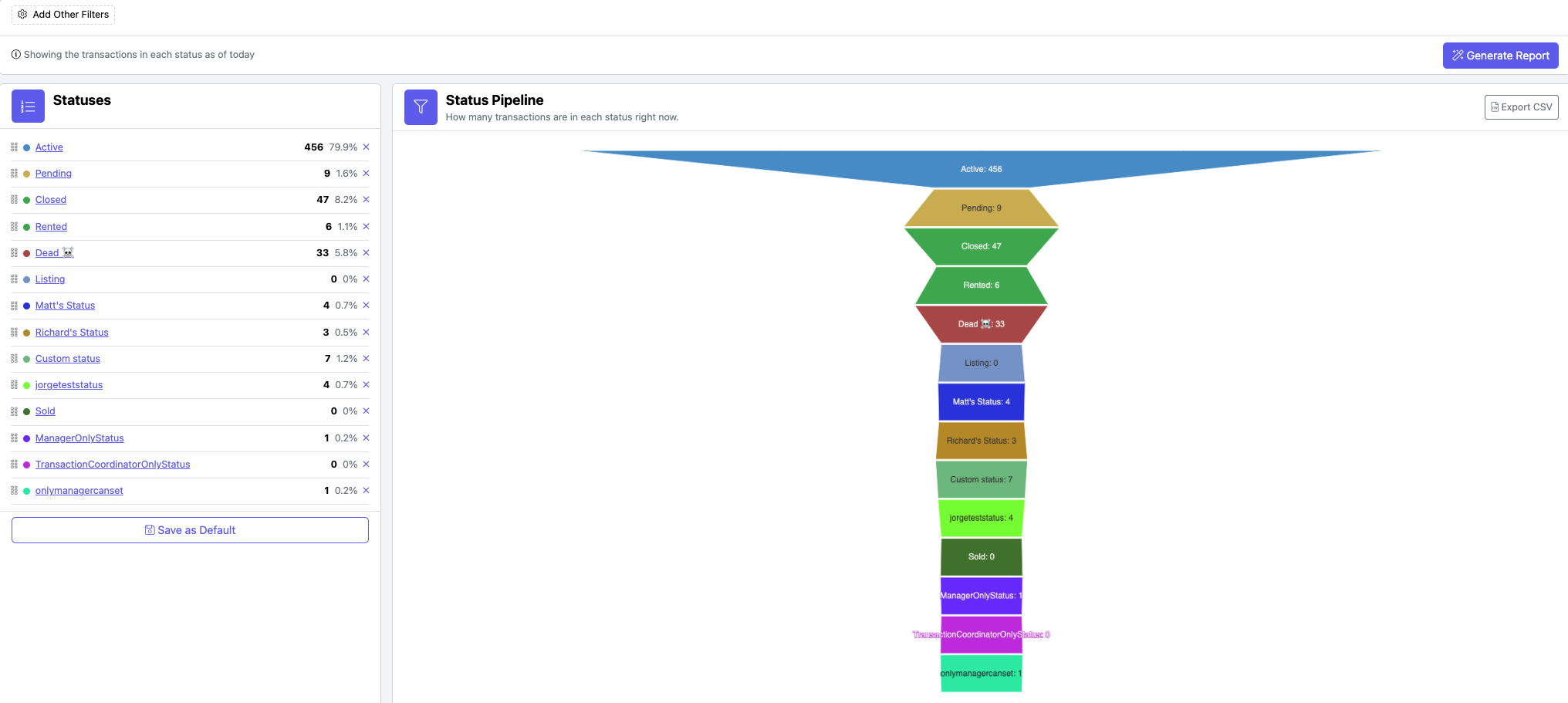1568x703 pixels.
Task: Click the funnel icon beside Status Pipeline
Action: tap(421, 106)
